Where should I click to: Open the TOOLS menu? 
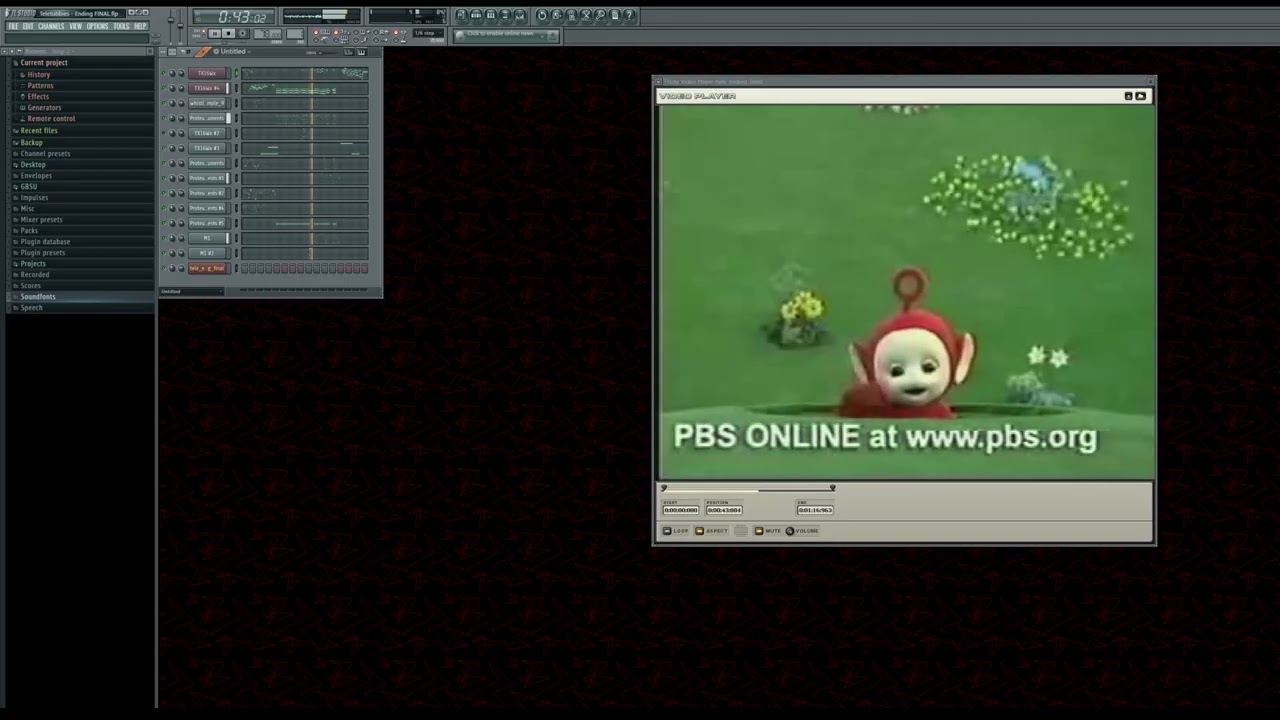[x=121, y=26]
